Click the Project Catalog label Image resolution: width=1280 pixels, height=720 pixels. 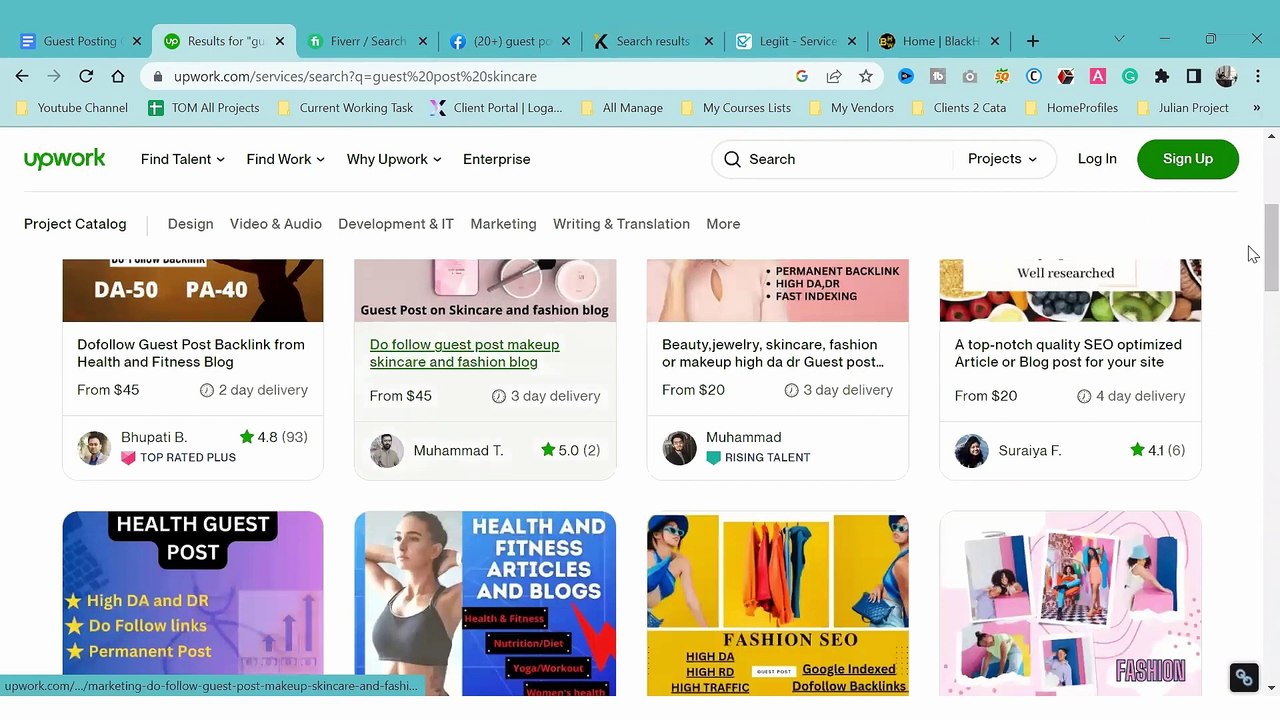coord(75,224)
